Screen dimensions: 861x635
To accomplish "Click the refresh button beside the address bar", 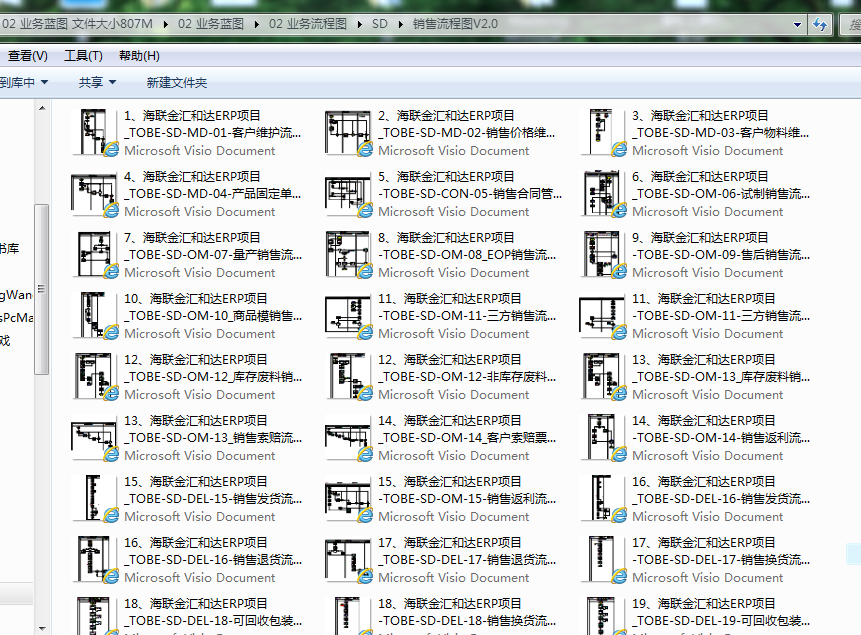I will point(821,24).
